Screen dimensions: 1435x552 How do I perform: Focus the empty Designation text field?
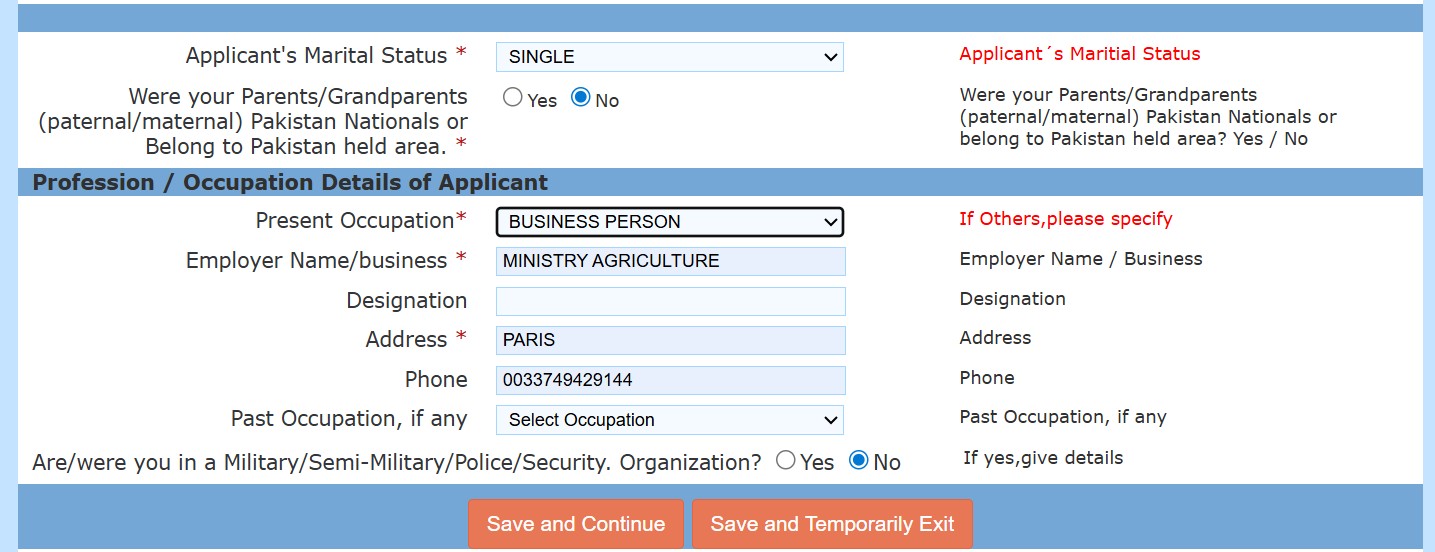tap(670, 301)
